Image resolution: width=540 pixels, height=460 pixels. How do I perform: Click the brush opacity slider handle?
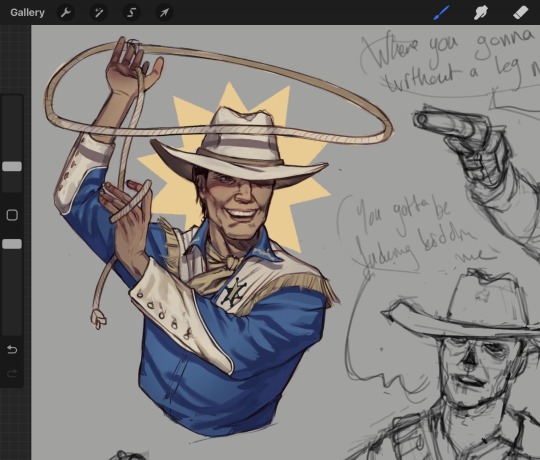[x=12, y=244]
